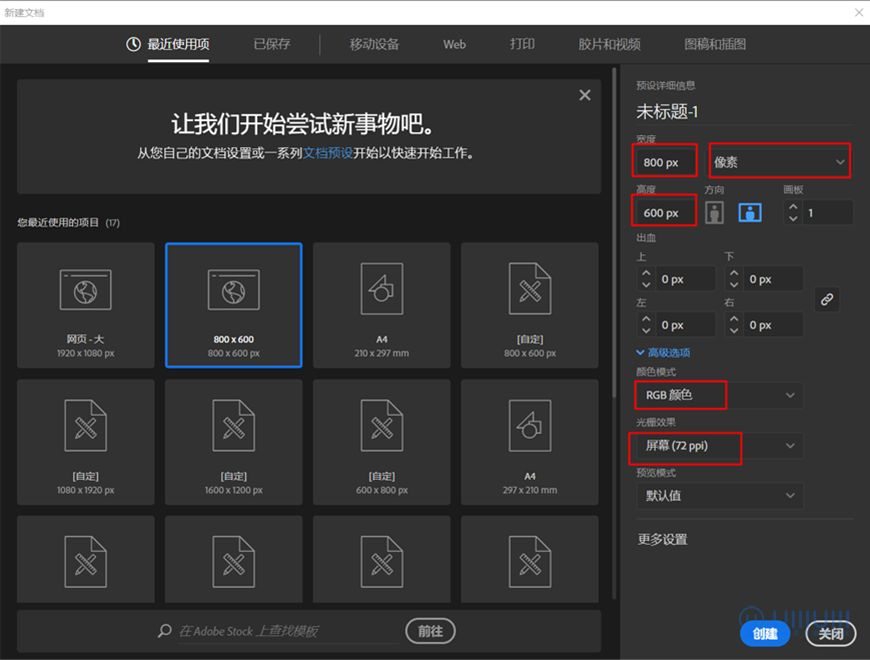Screen dimensions: 870x660
Task: Toggle the bleed link chain icon
Action: pos(827,299)
